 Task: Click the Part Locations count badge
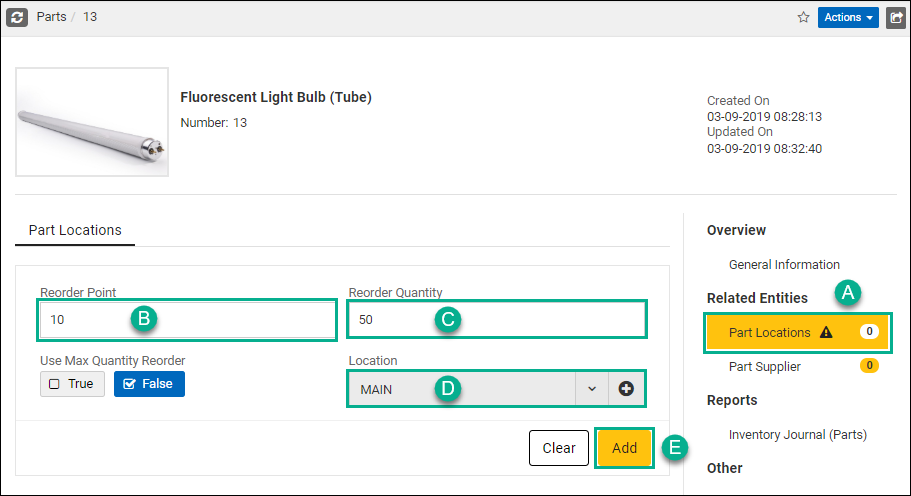[x=869, y=332]
